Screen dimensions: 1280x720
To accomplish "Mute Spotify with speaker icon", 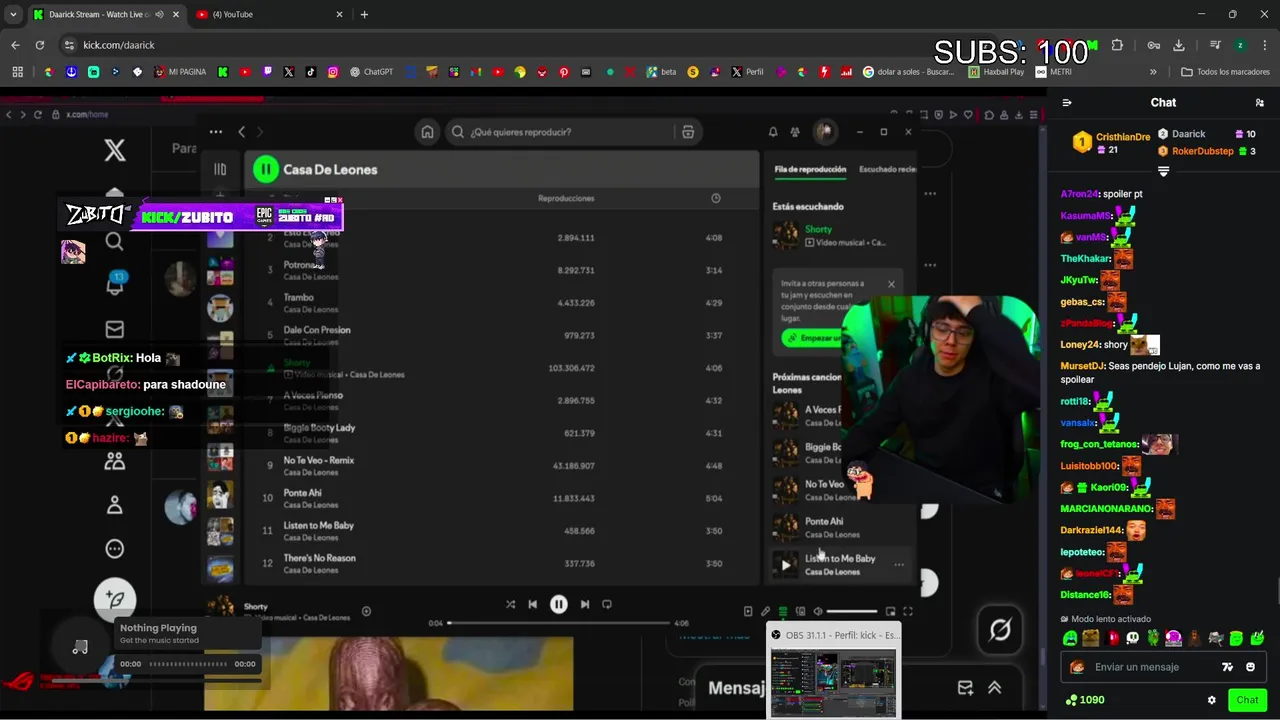I will 817,611.
